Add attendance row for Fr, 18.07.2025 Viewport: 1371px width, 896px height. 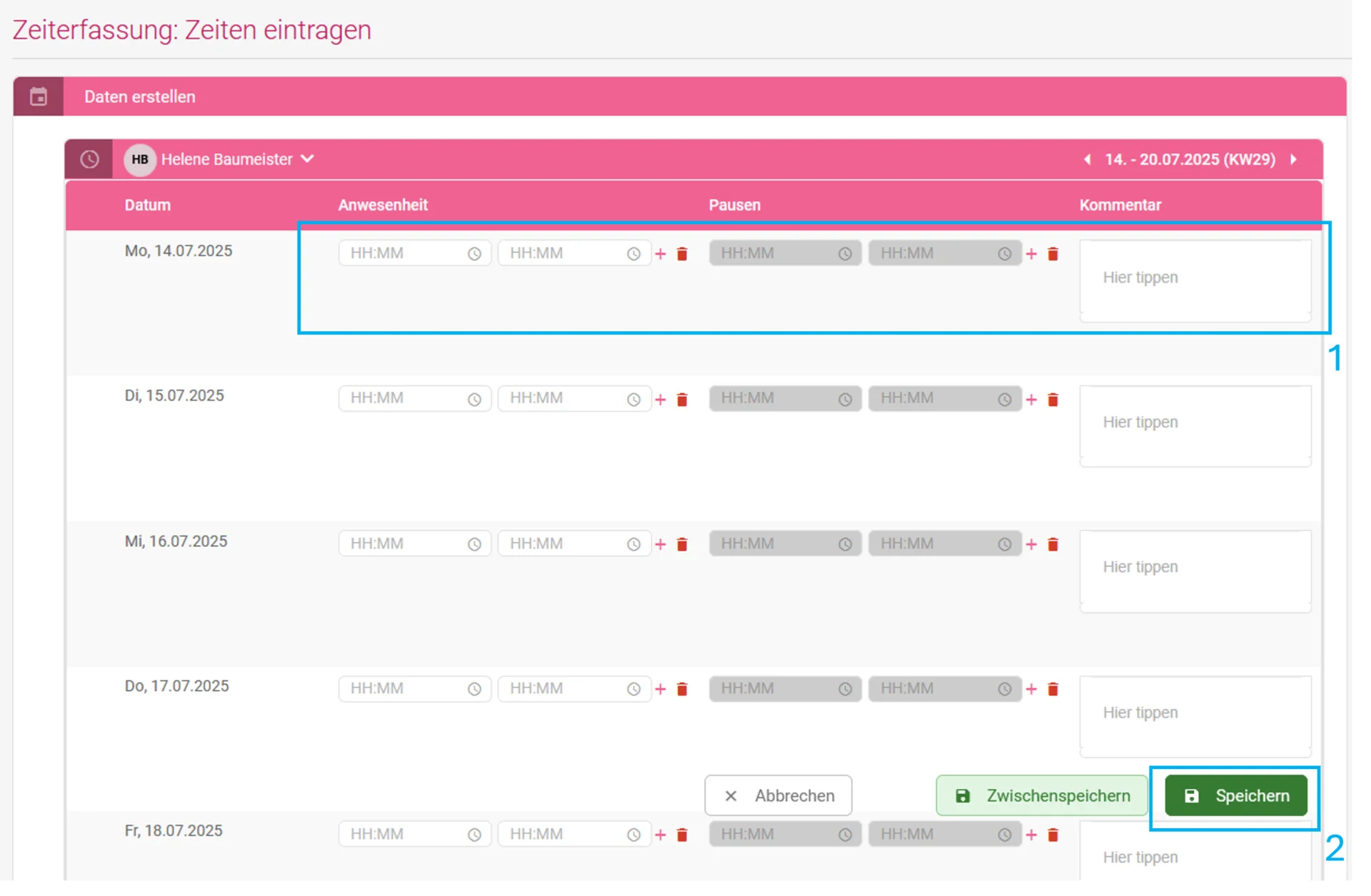click(661, 835)
